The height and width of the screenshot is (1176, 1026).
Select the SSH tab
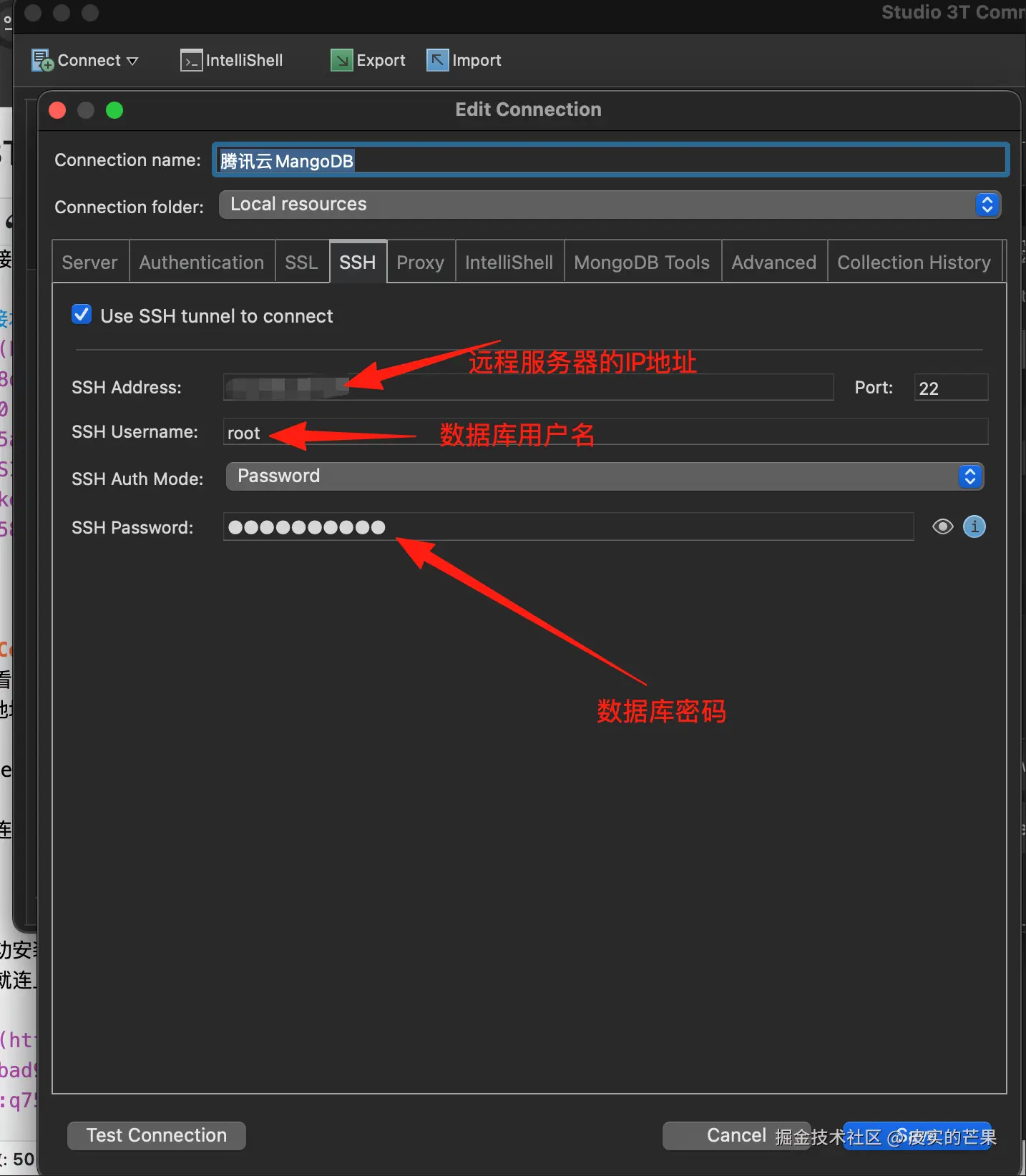(358, 263)
